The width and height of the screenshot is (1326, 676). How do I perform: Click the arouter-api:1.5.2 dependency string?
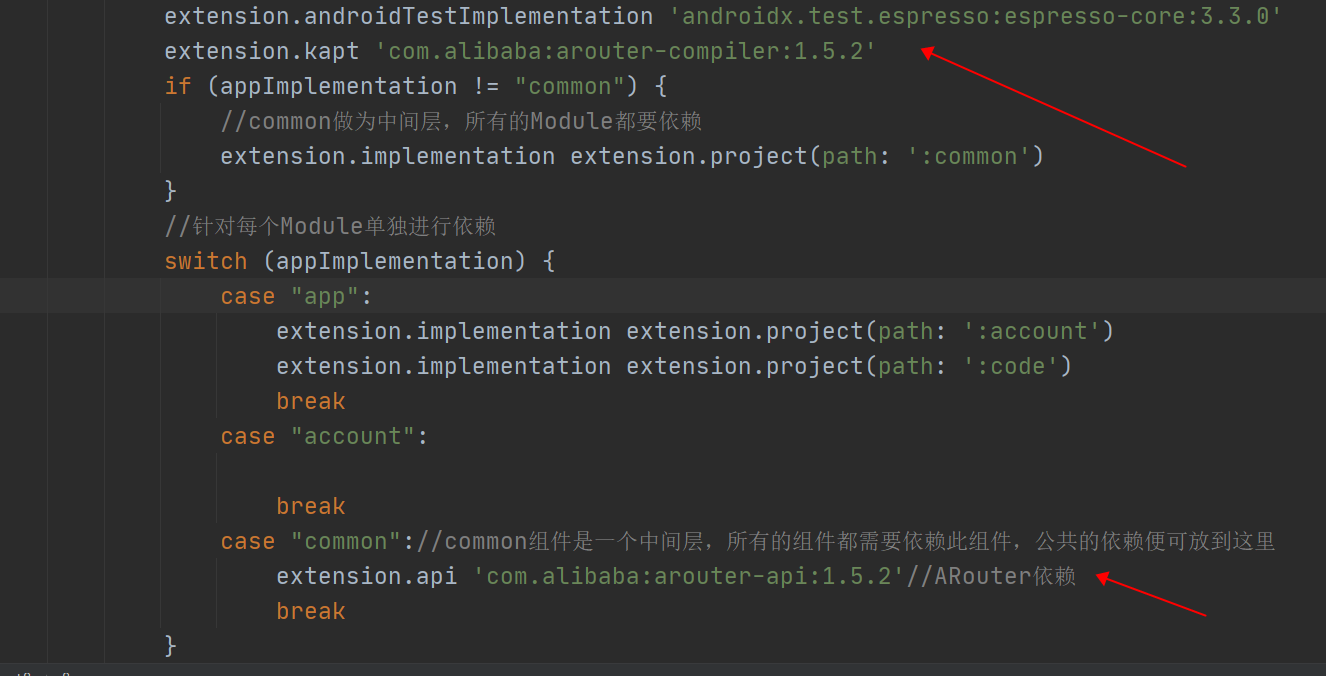[x=689, y=576]
